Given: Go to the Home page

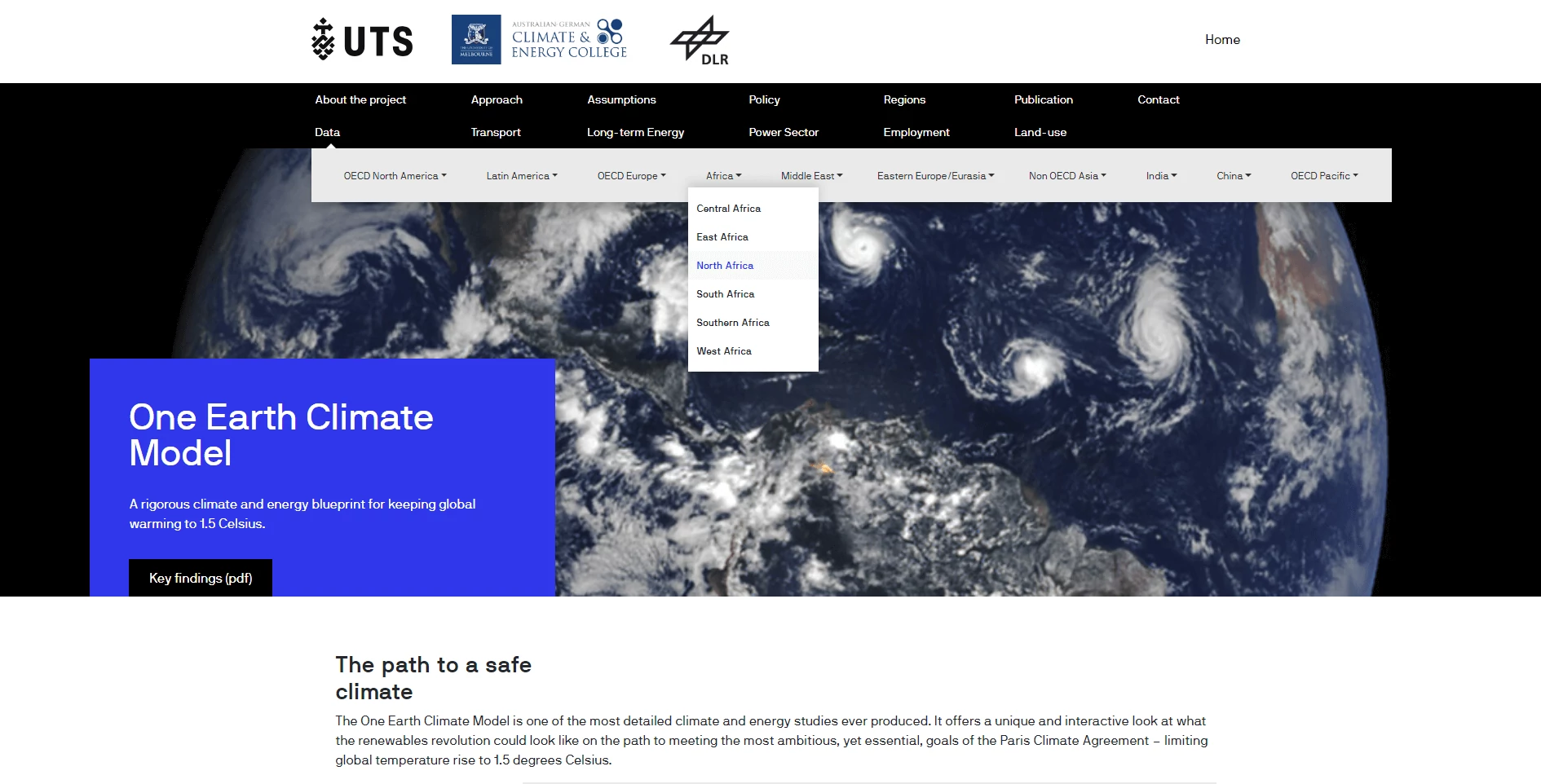Looking at the screenshot, I should (1222, 39).
